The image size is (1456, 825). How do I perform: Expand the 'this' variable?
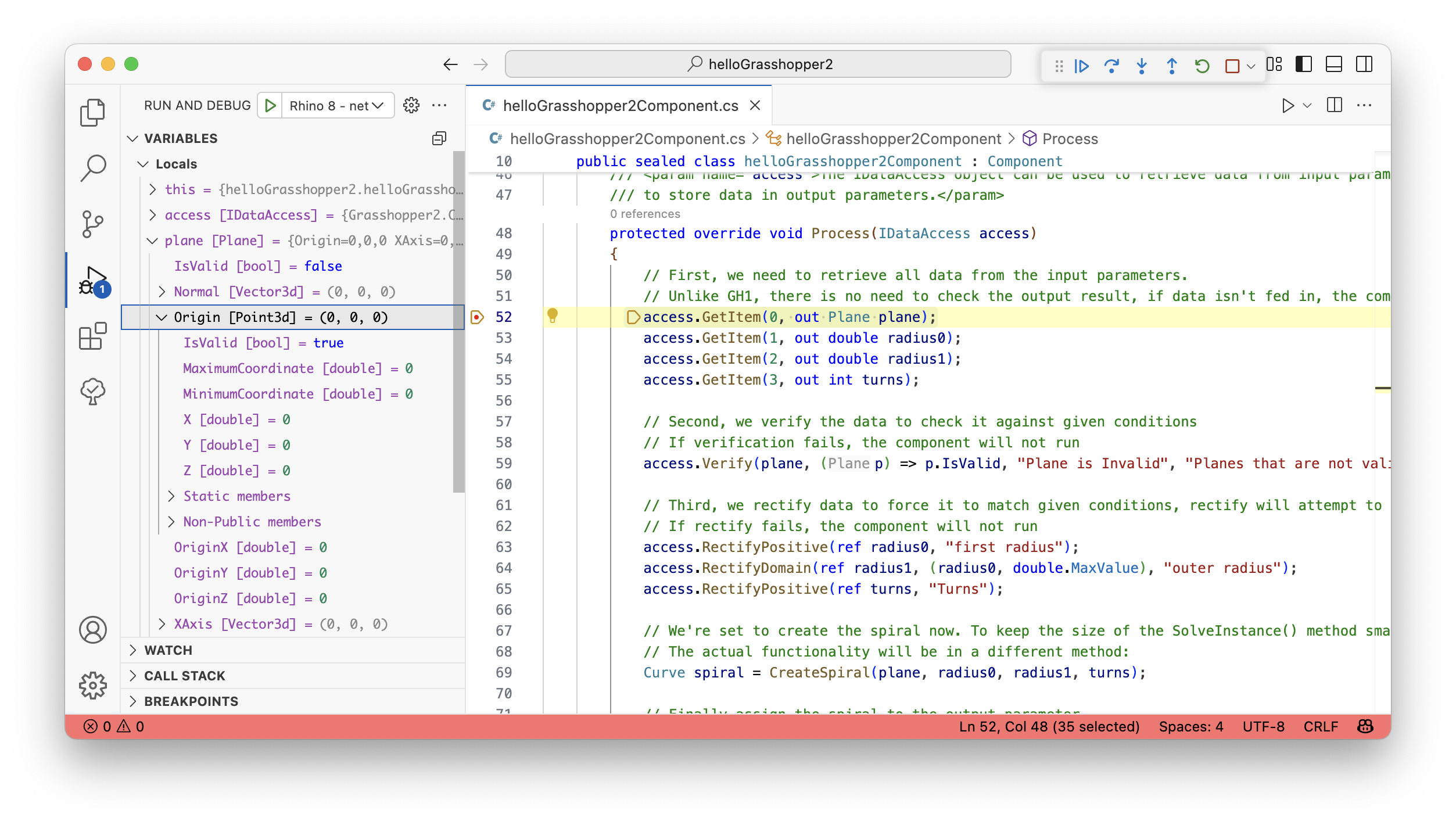coord(152,189)
